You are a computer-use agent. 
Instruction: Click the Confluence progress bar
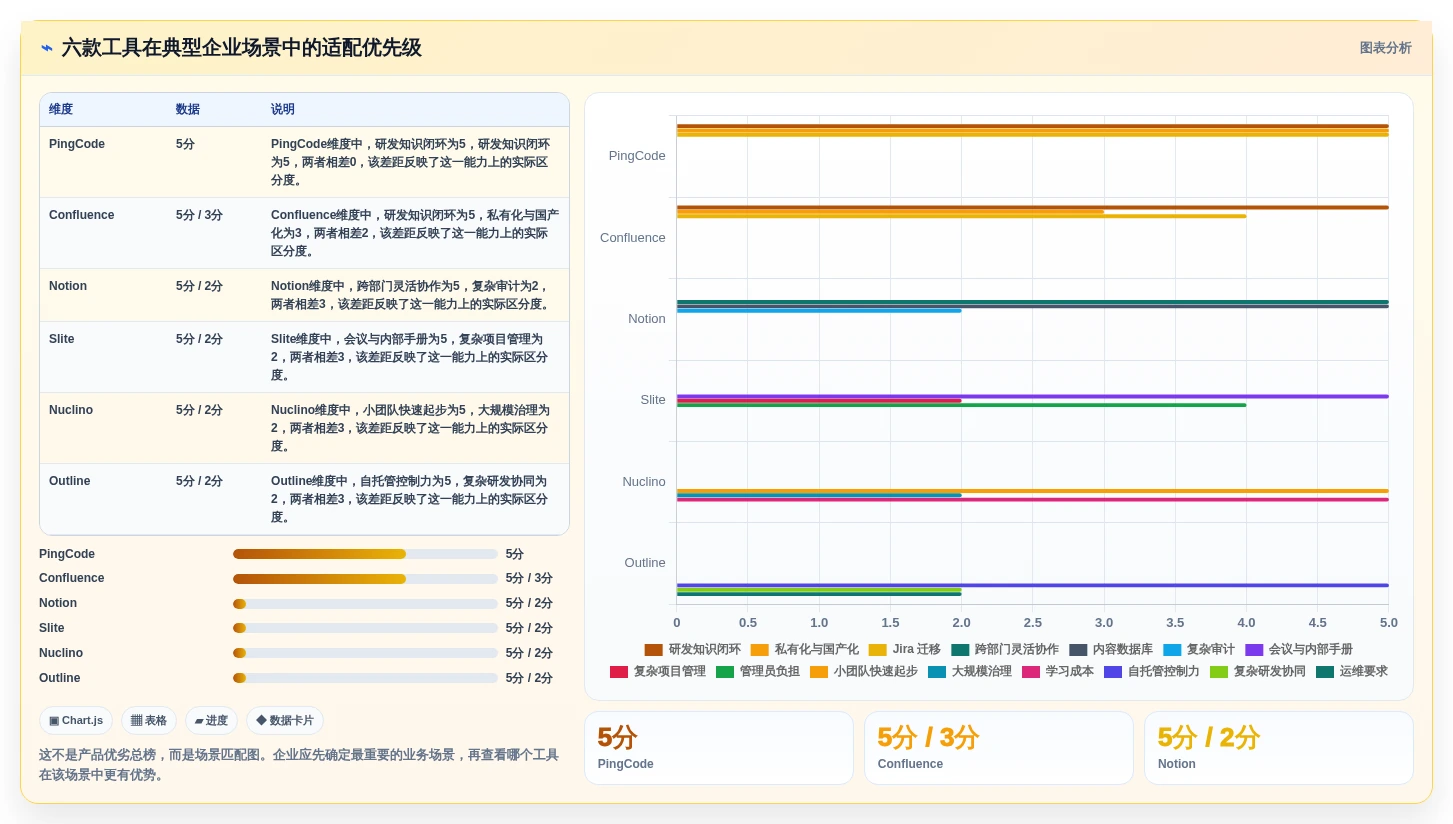365,579
